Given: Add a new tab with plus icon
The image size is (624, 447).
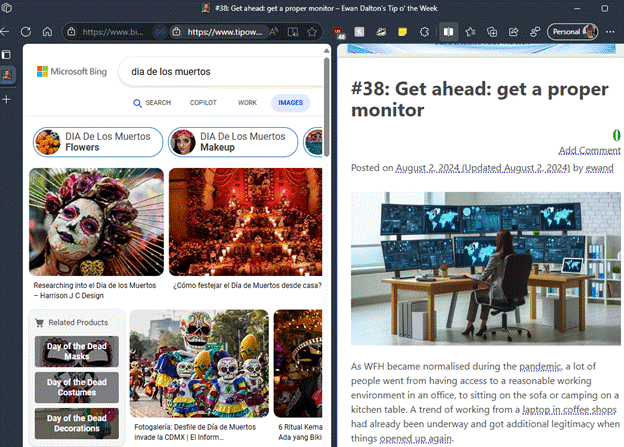Looking at the screenshot, I should point(6,100).
